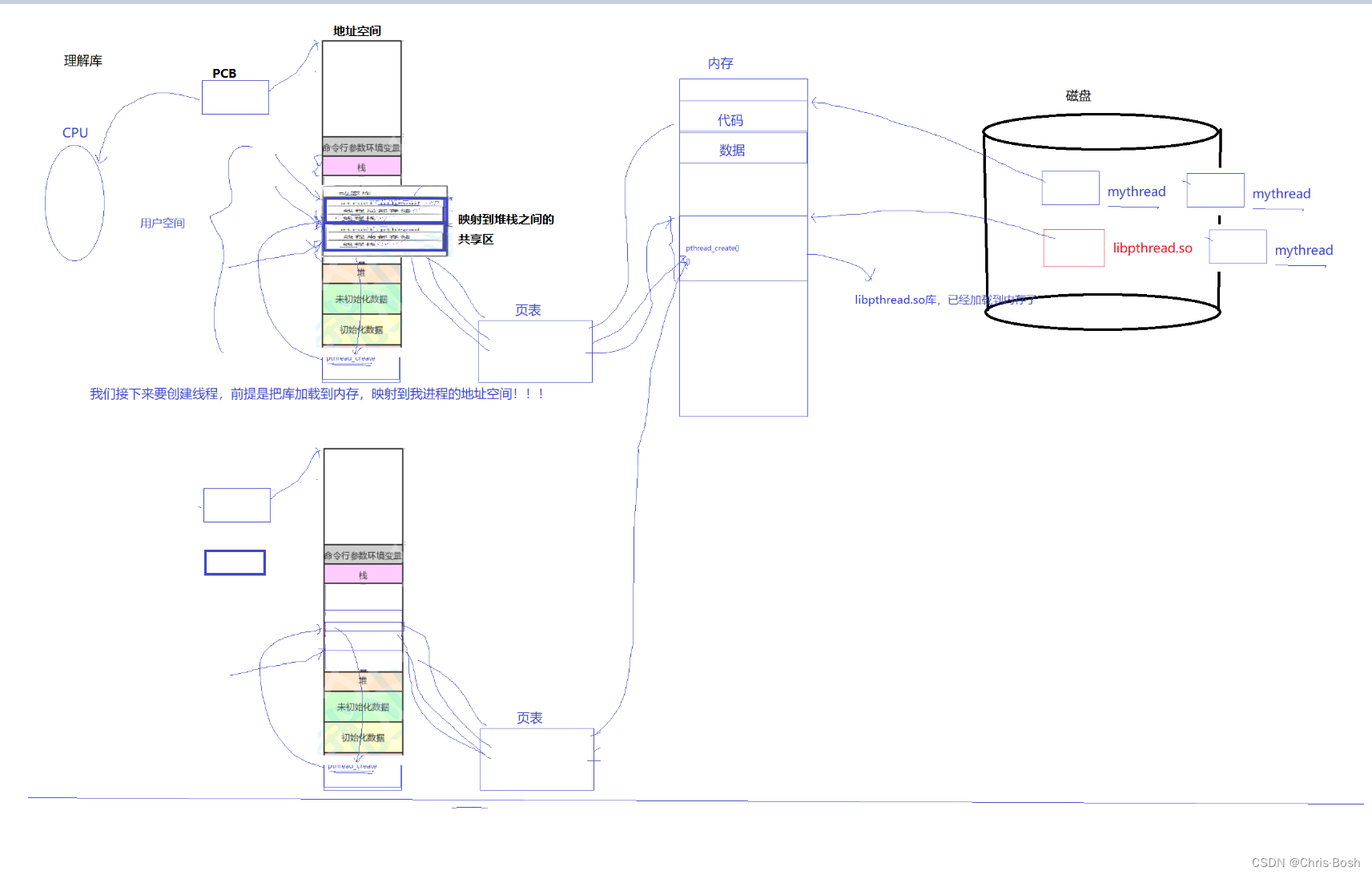1372x875 pixels.
Task: Click the 页表 label next to the 内存 column
Action: click(x=528, y=310)
